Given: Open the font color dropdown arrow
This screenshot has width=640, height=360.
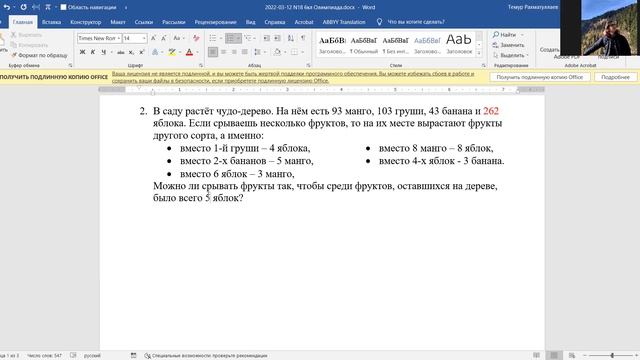Looking at the screenshot, I should point(197,52).
